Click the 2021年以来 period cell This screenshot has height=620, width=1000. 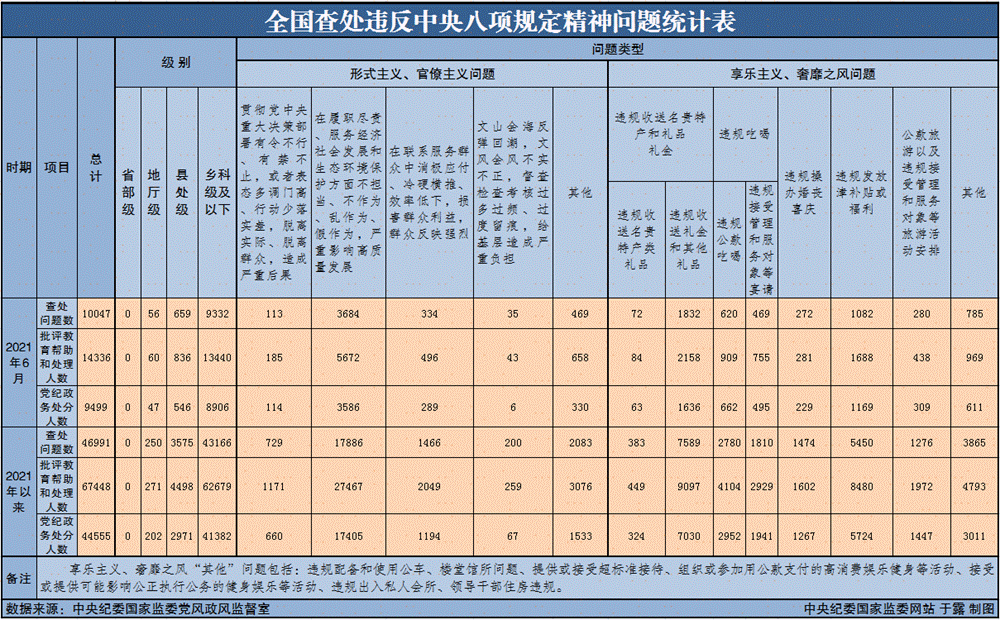click(18, 492)
